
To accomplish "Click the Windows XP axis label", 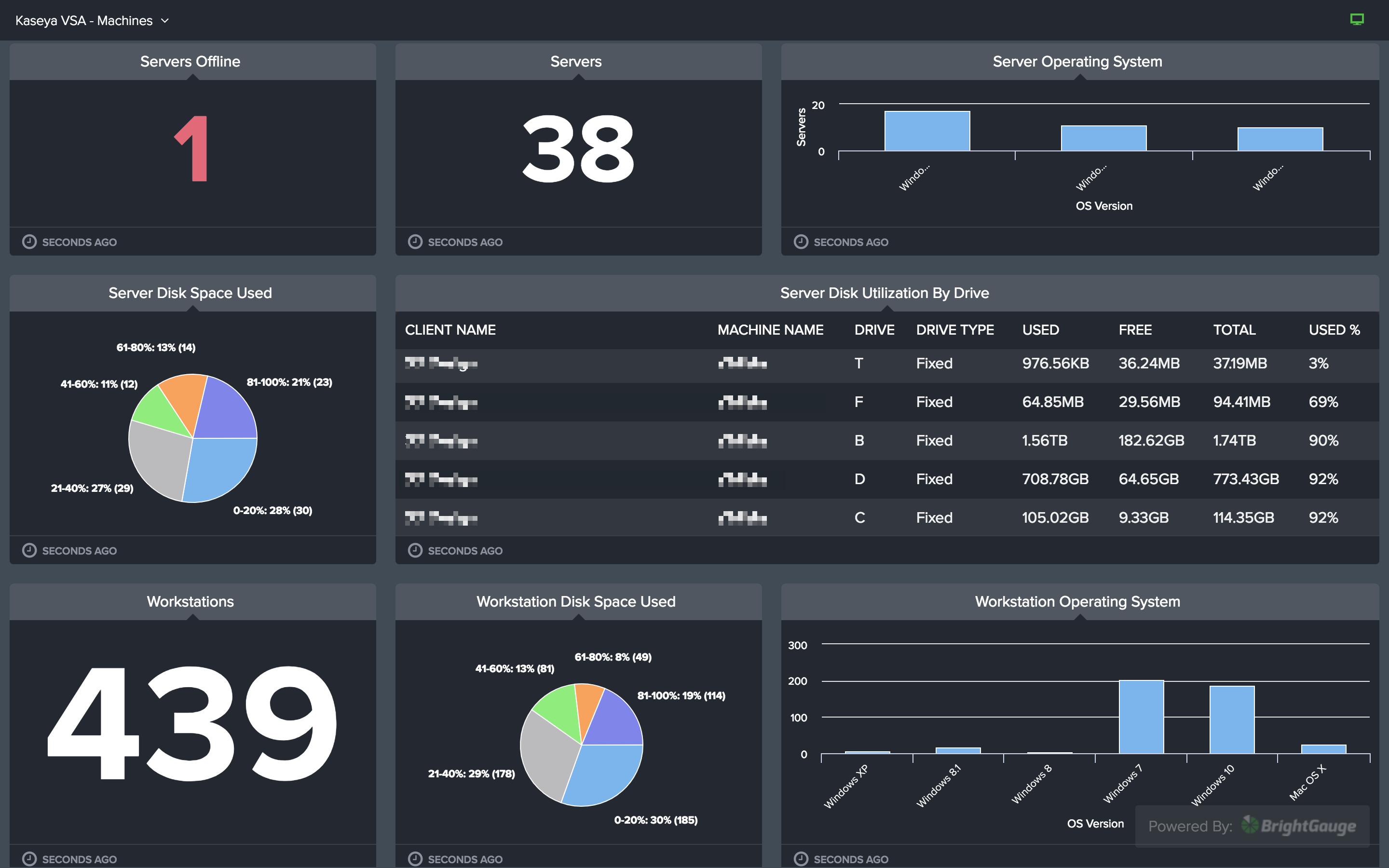I will point(845,787).
